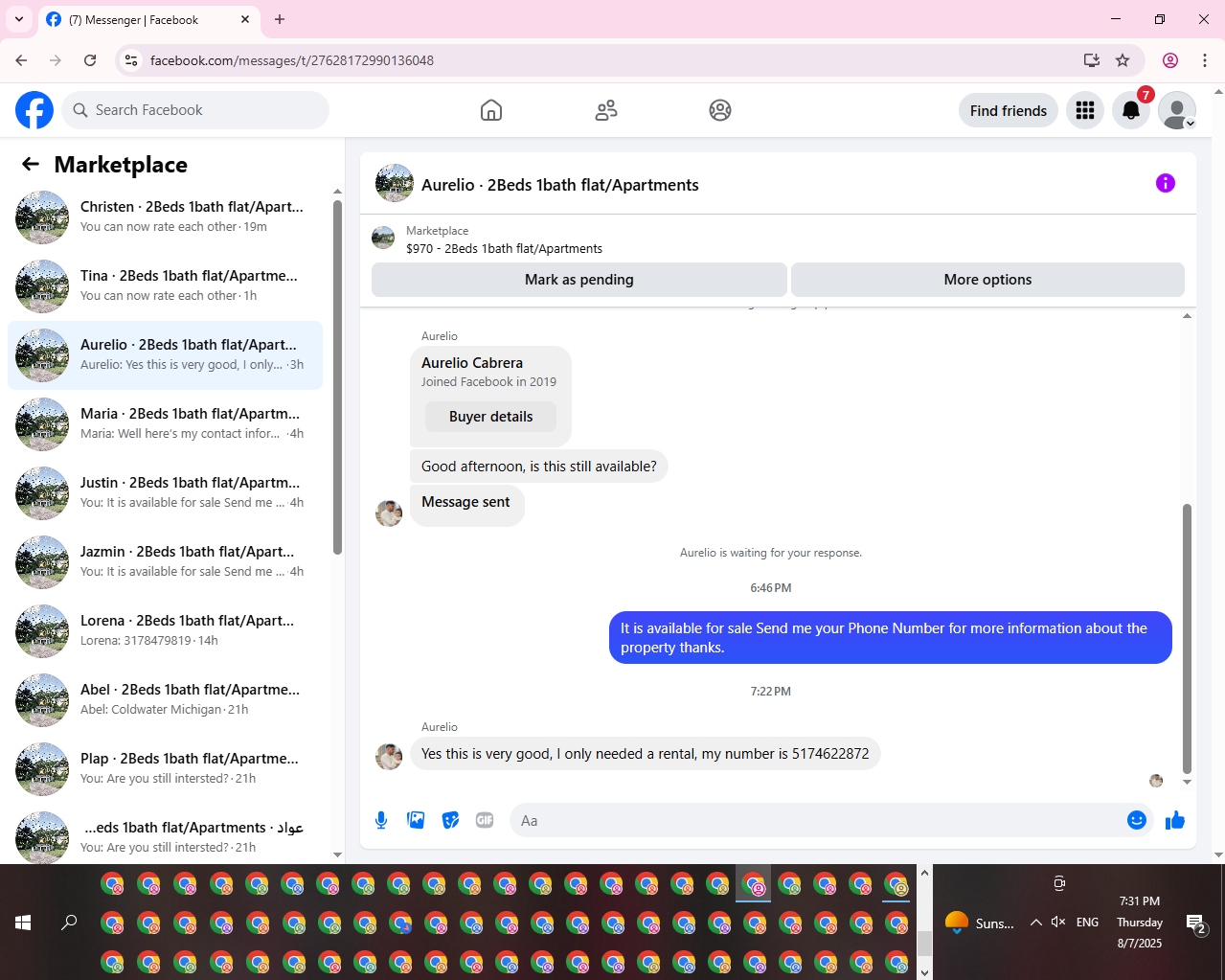
Task: Open Lorena's conversation showing 3178479819
Action: (165, 631)
